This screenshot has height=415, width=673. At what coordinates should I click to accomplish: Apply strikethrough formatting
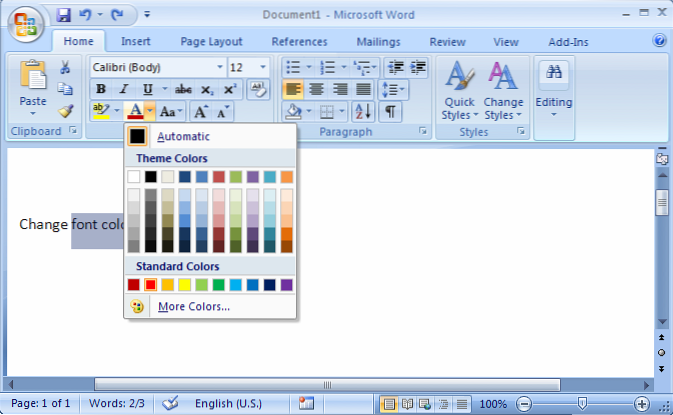182,89
